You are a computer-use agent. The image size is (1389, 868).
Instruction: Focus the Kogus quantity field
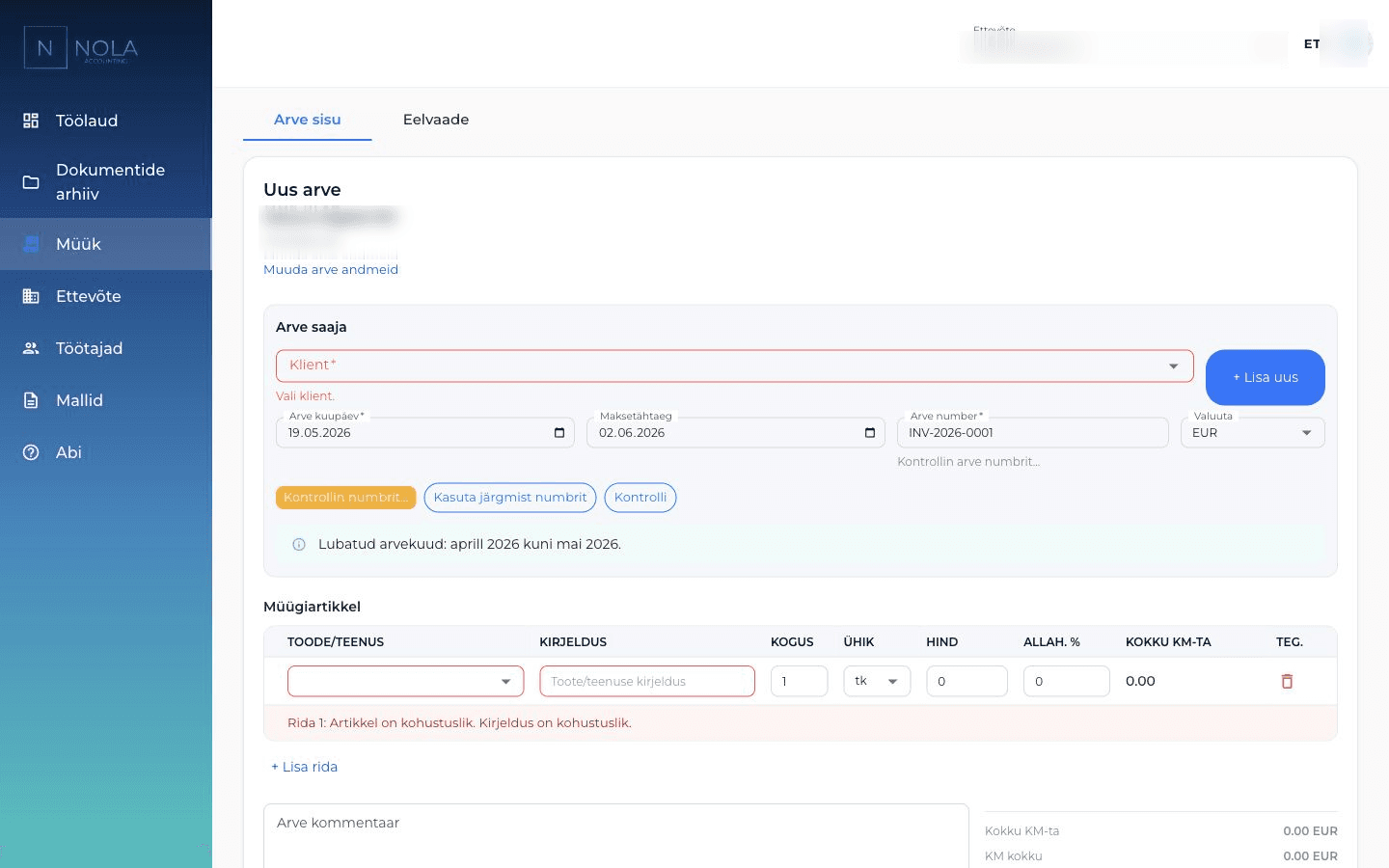click(800, 681)
